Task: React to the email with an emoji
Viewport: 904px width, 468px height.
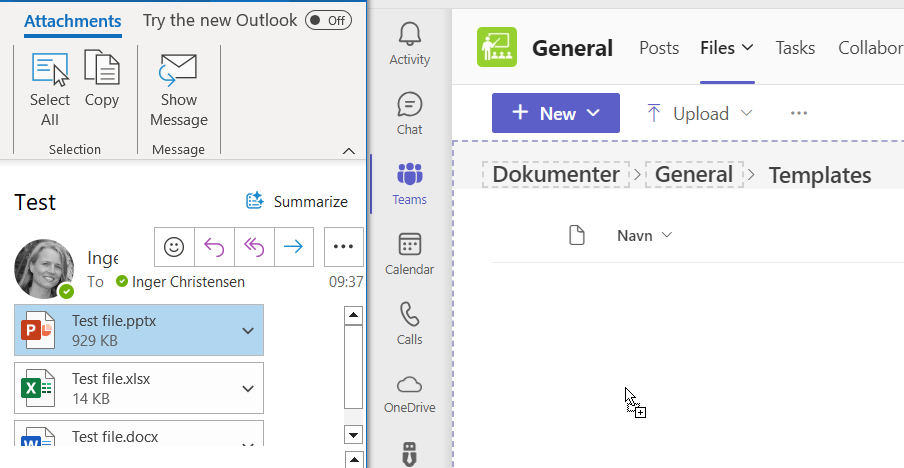Action: (175, 246)
